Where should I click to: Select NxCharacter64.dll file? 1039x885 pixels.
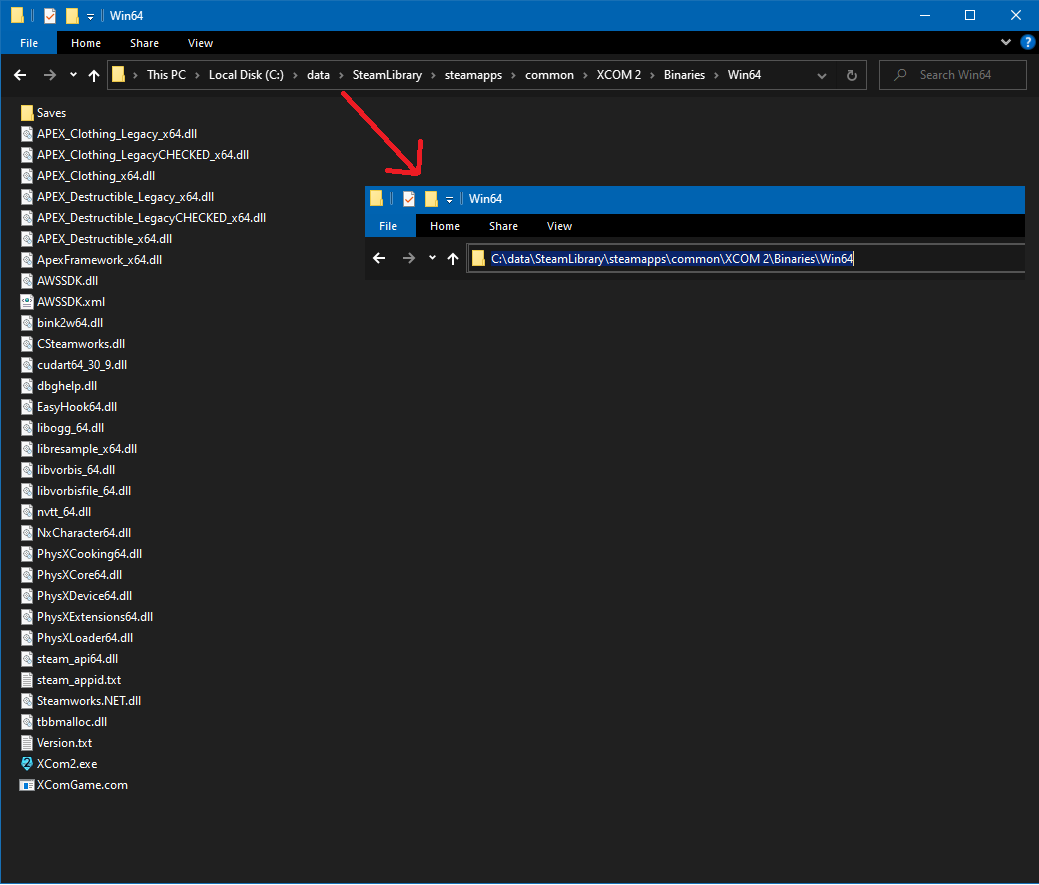76,533
